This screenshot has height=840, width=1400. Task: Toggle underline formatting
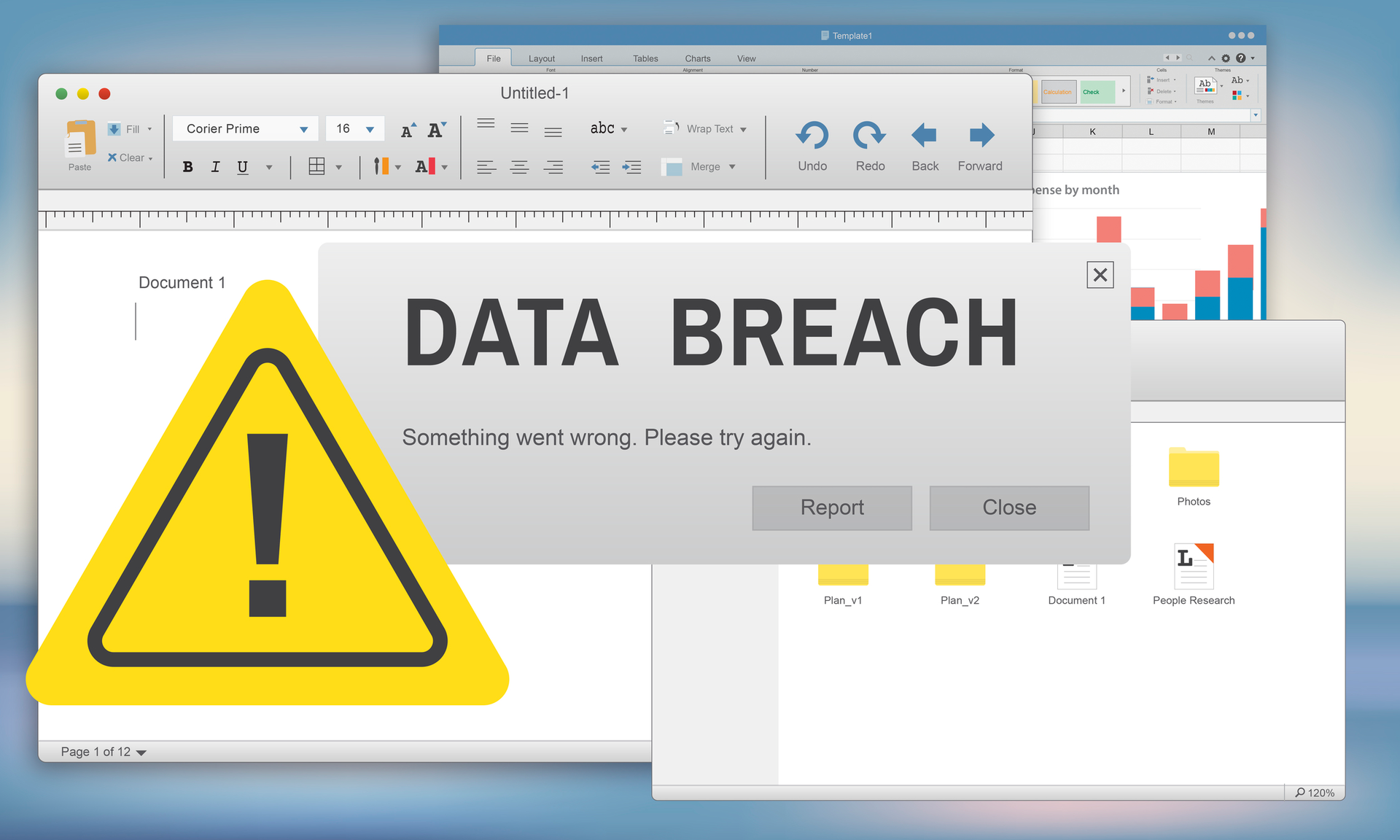tap(242, 166)
